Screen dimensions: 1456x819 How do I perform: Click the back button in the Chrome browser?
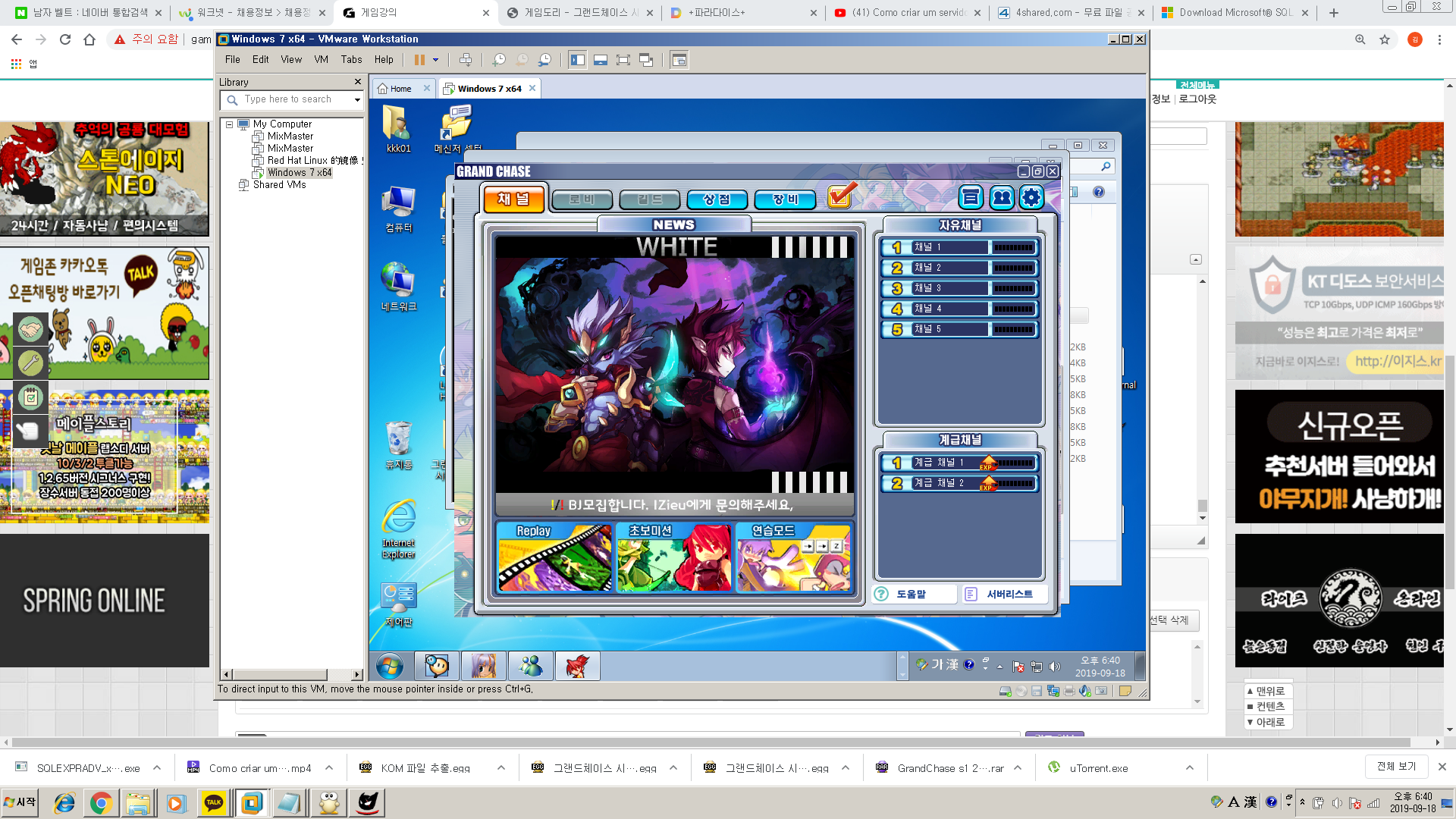point(17,39)
